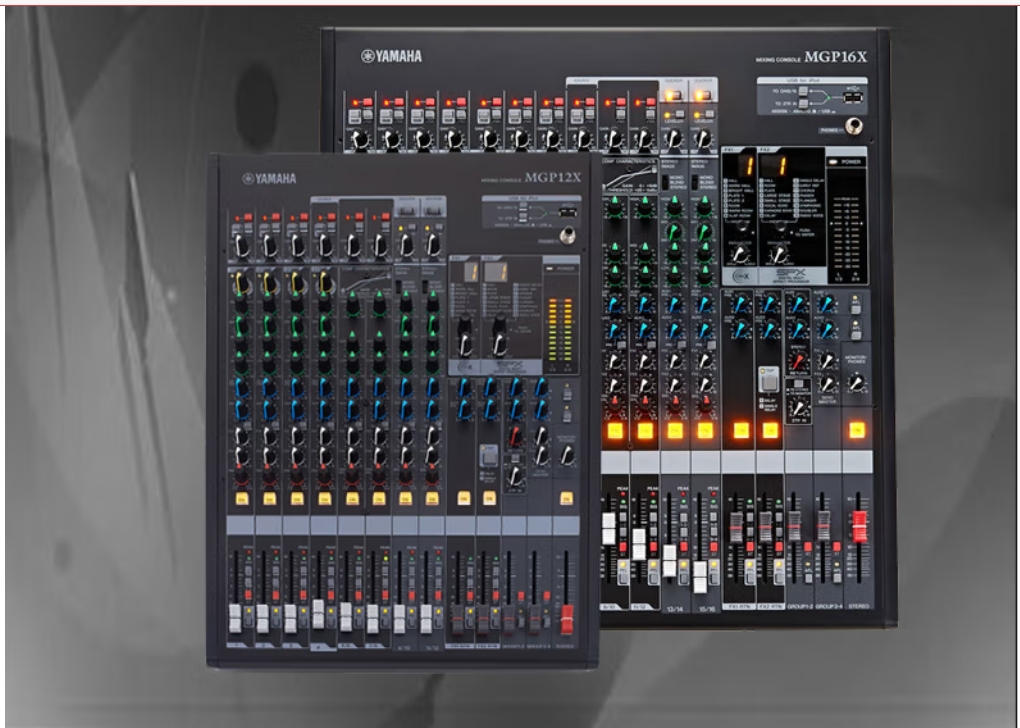Click the Yamaha logo on the MGP12X console
The height and width of the screenshot is (728, 1020).
[x=269, y=179]
